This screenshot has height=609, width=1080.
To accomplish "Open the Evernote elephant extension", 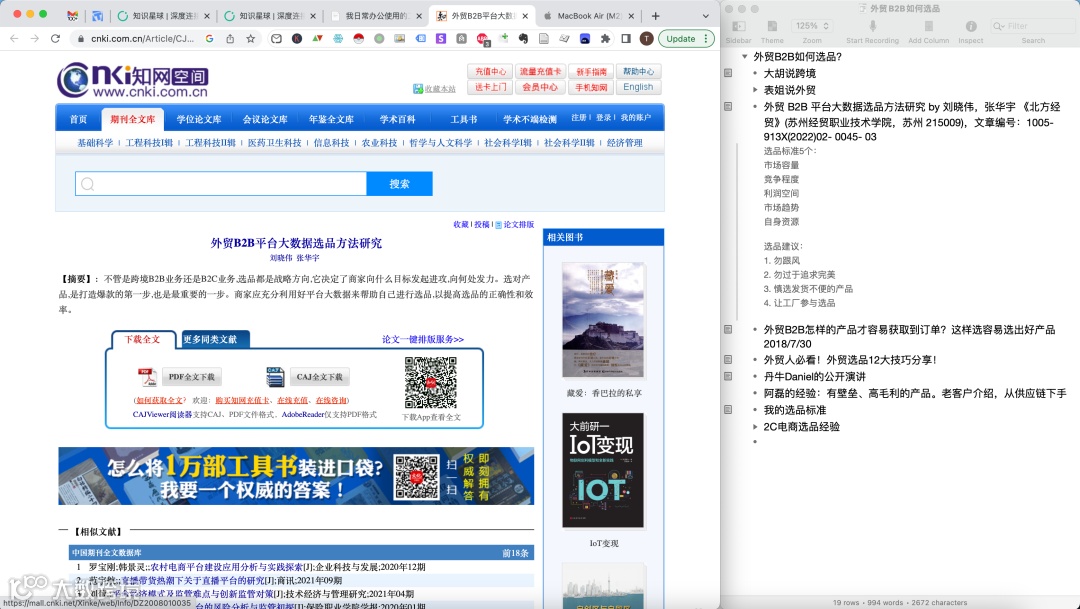I will tap(523, 39).
